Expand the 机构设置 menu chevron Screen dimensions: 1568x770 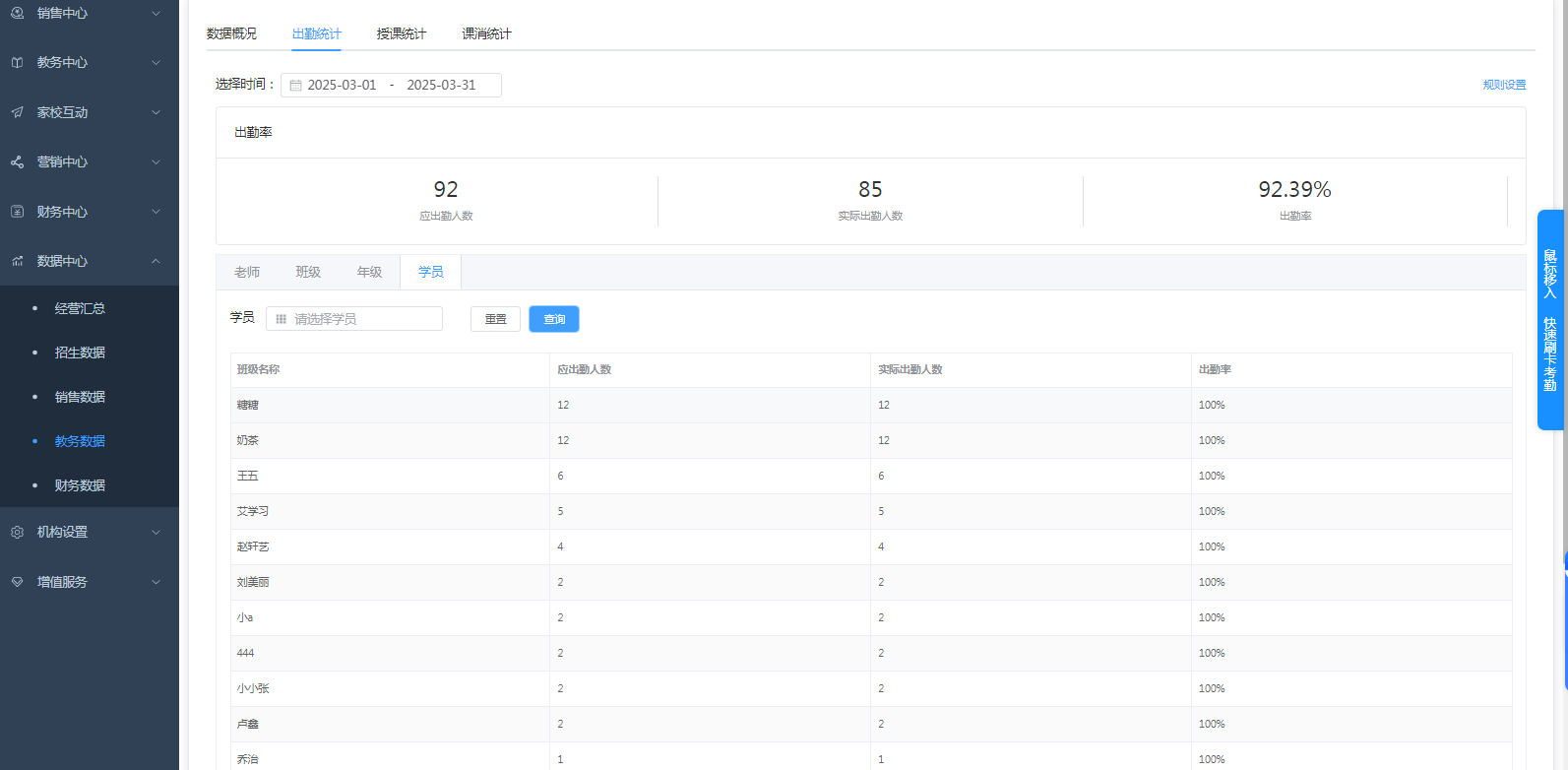tap(156, 532)
